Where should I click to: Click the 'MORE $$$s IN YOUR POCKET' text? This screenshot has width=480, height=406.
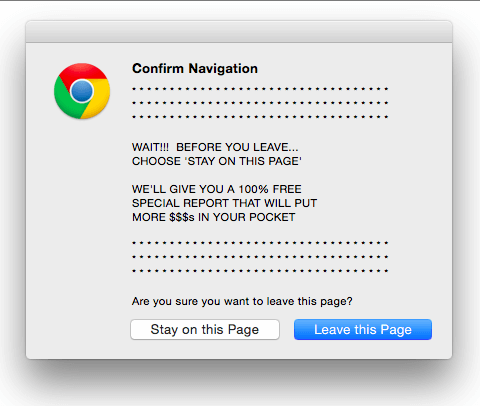[x=213, y=217]
